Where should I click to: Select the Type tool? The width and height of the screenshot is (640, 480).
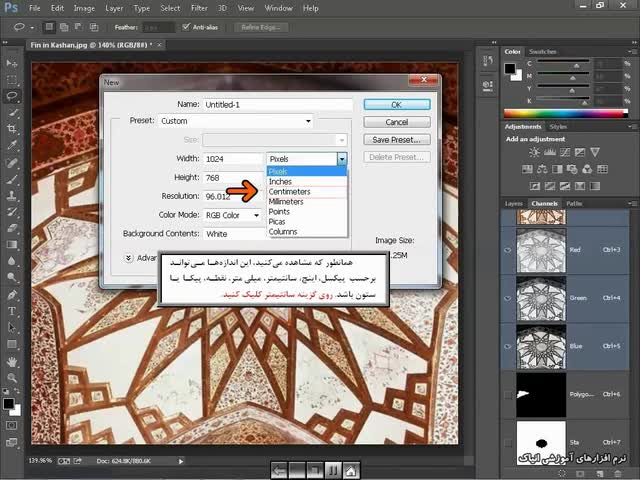[x=12, y=311]
